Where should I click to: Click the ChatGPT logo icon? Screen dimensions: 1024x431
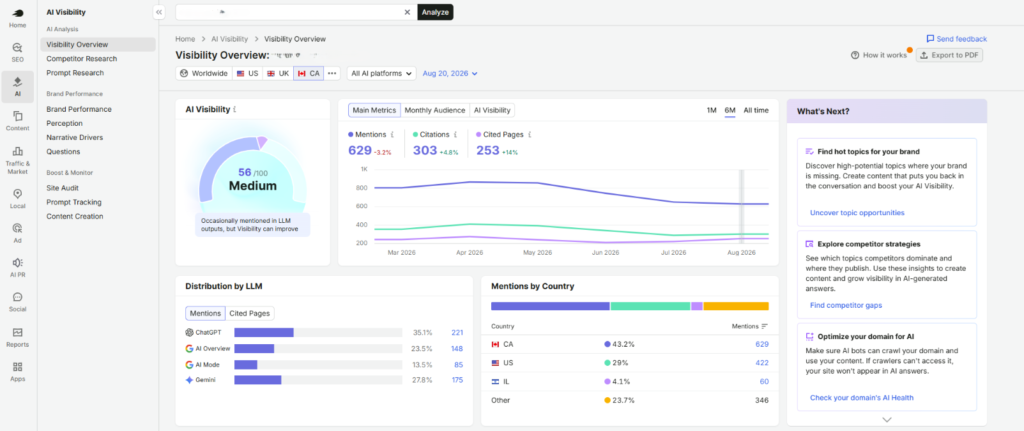pos(189,332)
